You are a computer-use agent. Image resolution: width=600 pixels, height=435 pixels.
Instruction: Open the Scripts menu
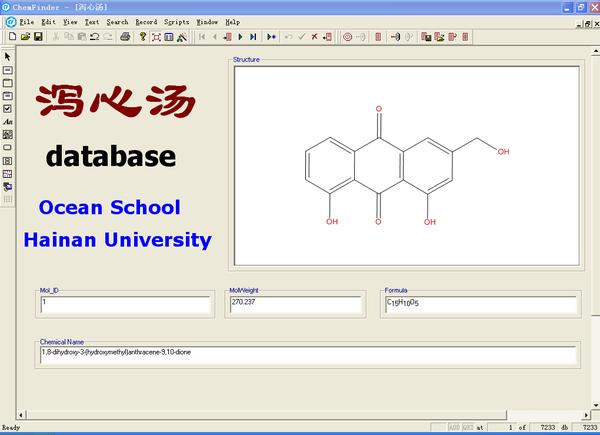tap(177, 21)
